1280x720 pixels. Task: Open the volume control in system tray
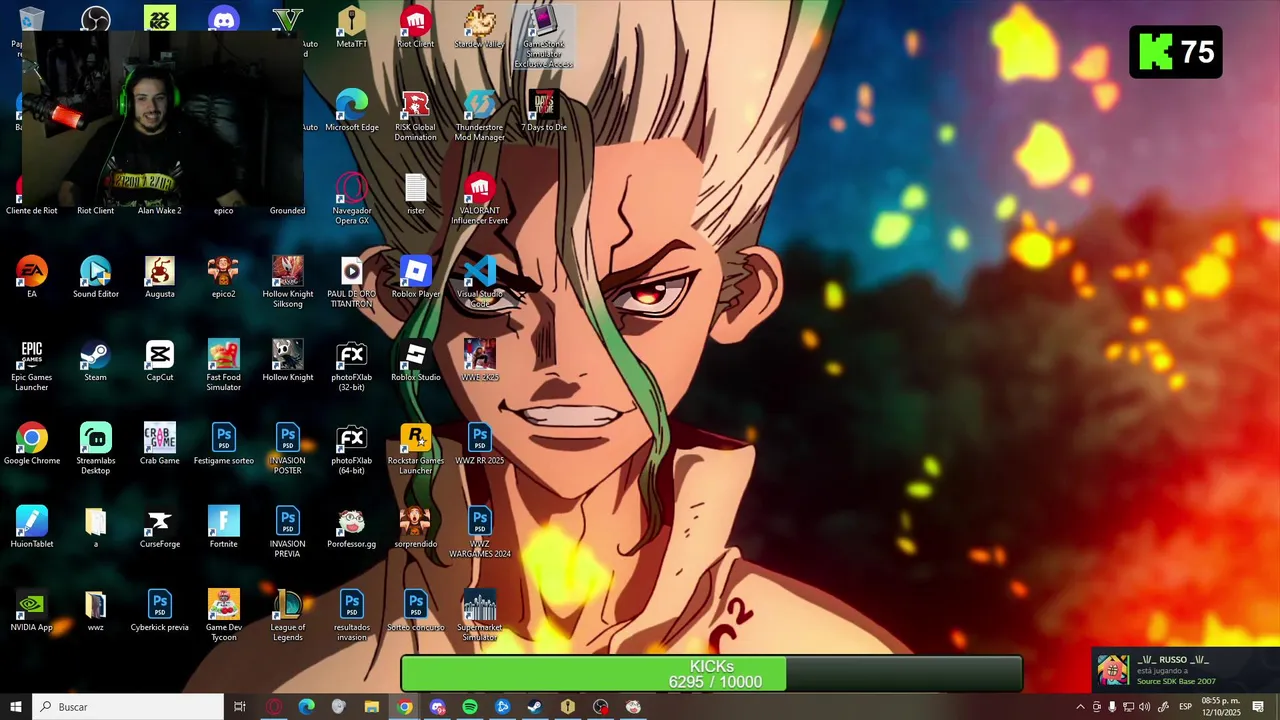[1144, 707]
